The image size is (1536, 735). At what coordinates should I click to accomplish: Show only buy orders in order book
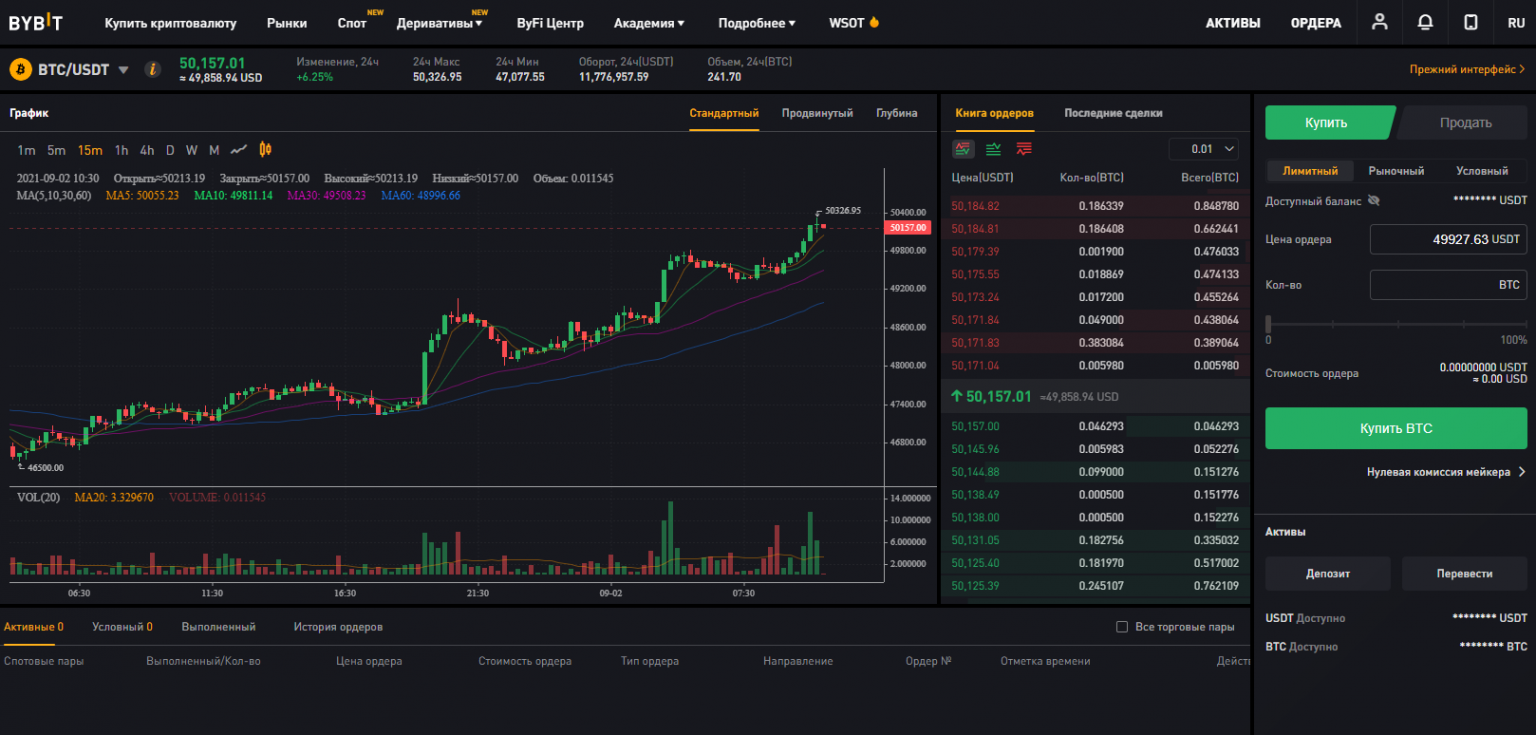pos(993,149)
